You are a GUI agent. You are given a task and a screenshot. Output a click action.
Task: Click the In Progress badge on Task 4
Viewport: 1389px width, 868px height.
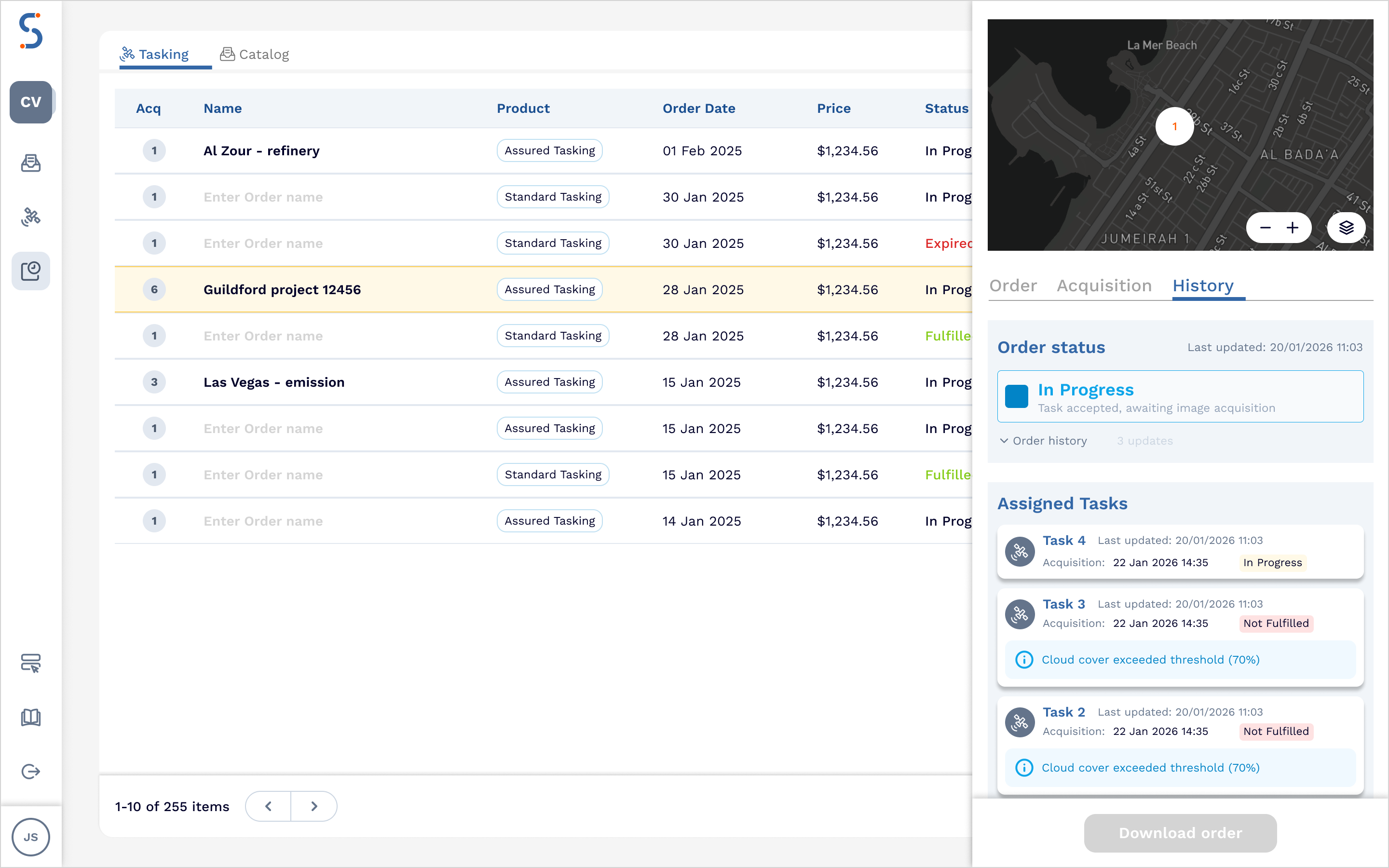1272,563
